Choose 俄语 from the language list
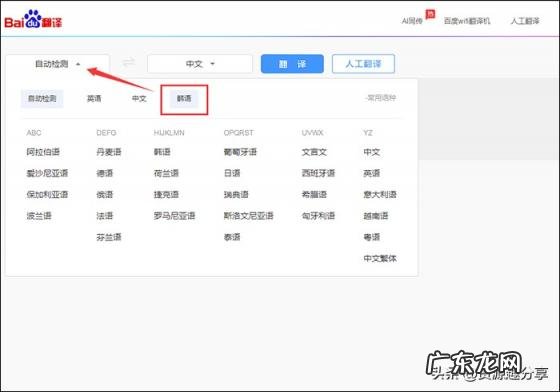This screenshot has width=560, height=392. point(105,195)
